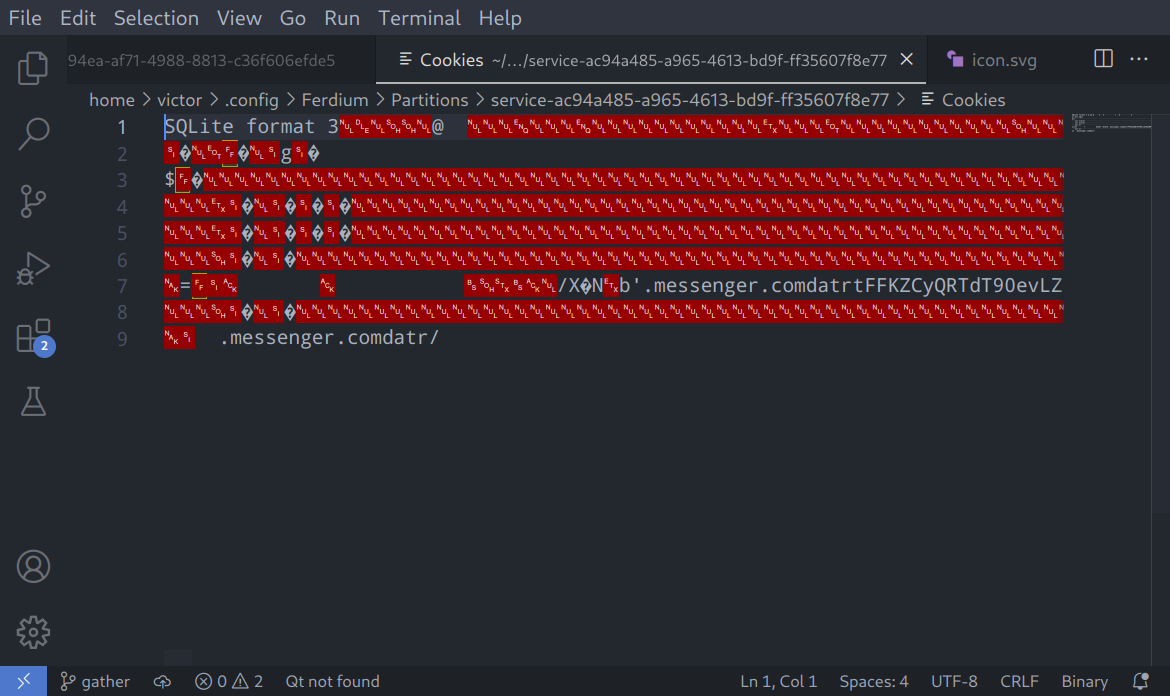
Task: Navigate to Ferdium in the breadcrumb
Action: [335, 99]
